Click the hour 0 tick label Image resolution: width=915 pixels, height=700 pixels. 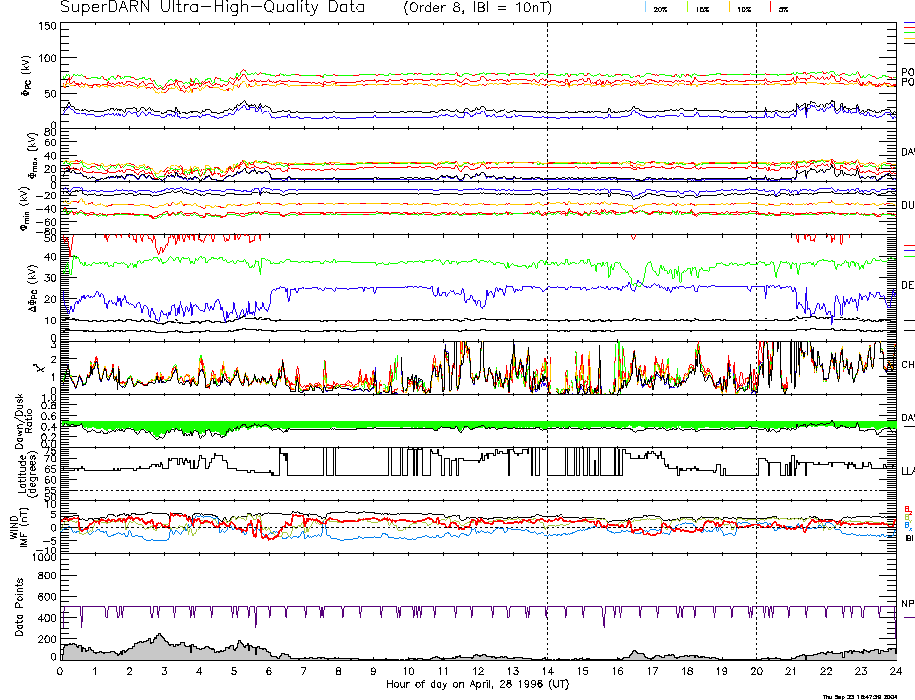61,672
